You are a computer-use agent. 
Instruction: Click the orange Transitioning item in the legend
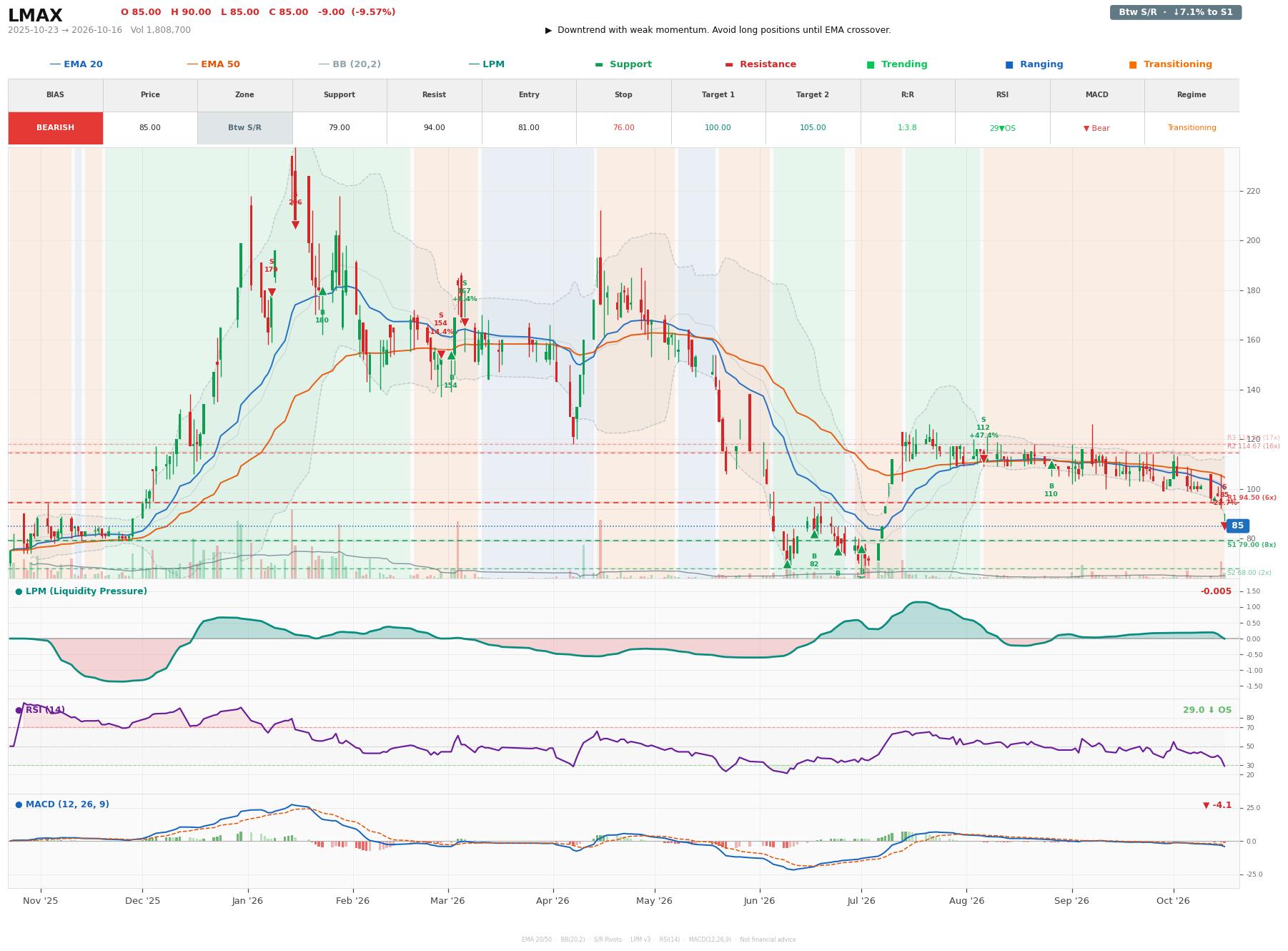[1170, 64]
